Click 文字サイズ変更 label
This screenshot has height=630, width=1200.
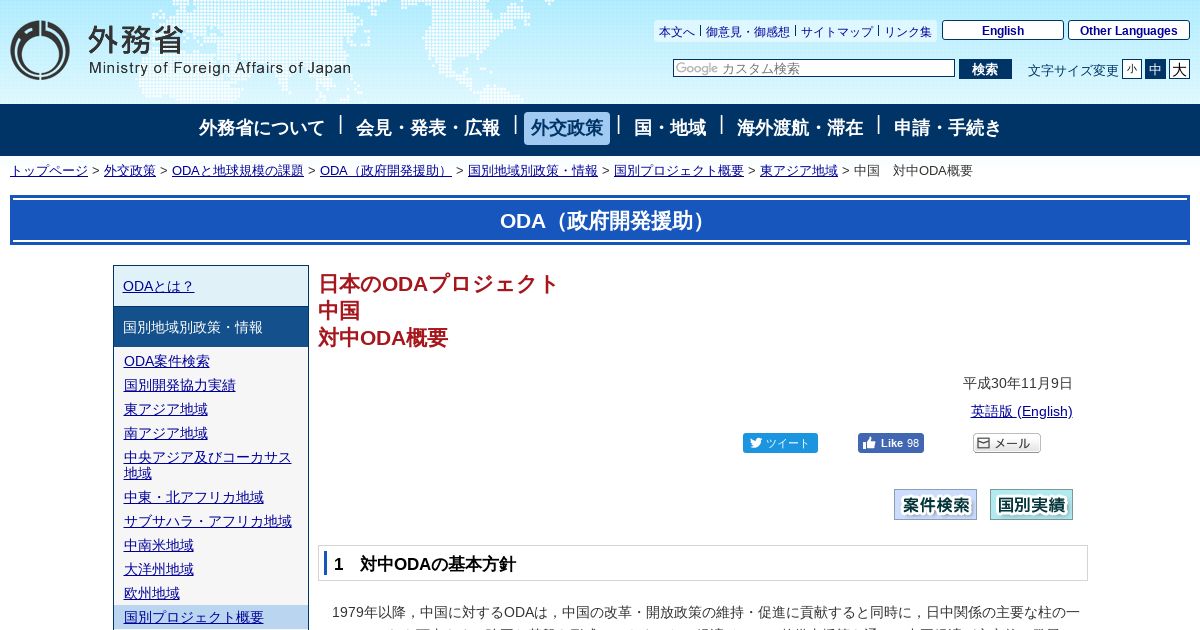tap(1073, 70)
